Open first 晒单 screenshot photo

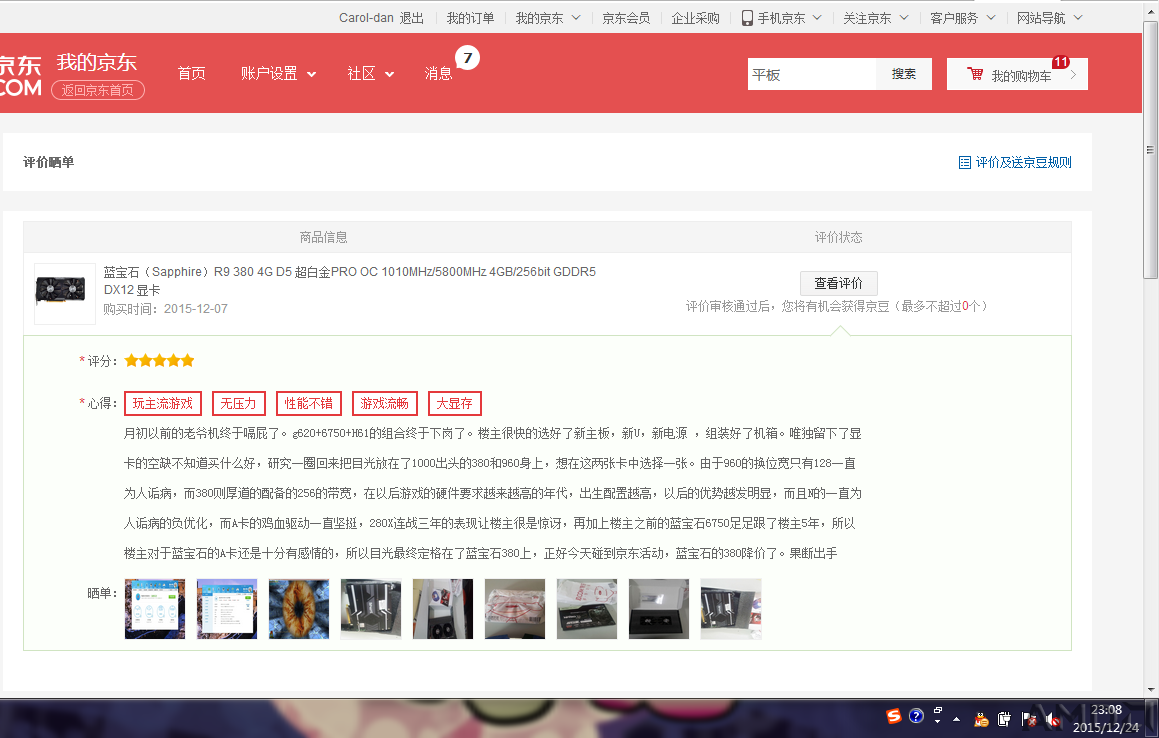tap(155, 609)
